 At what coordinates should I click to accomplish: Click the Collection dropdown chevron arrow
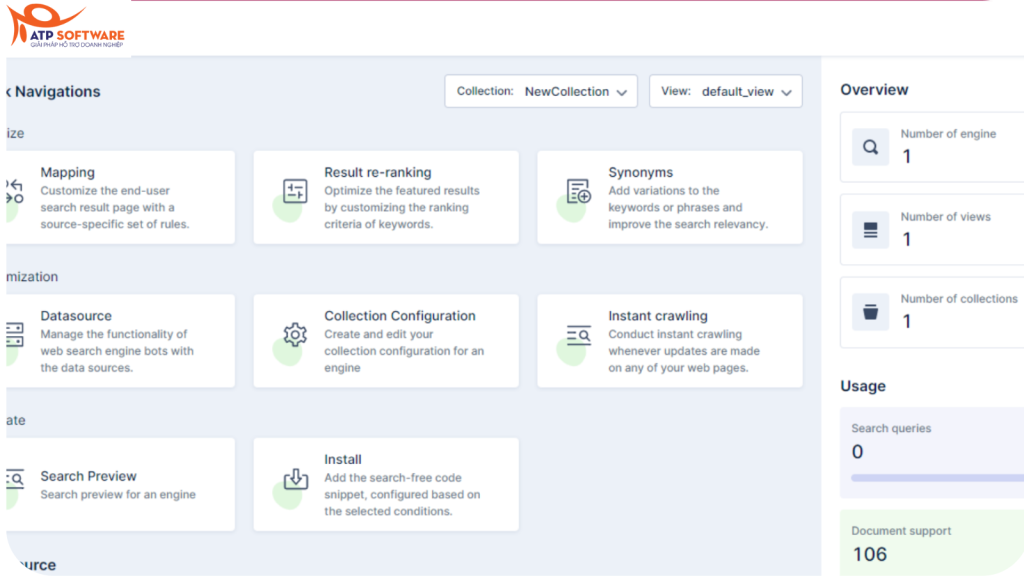[622, 92]
